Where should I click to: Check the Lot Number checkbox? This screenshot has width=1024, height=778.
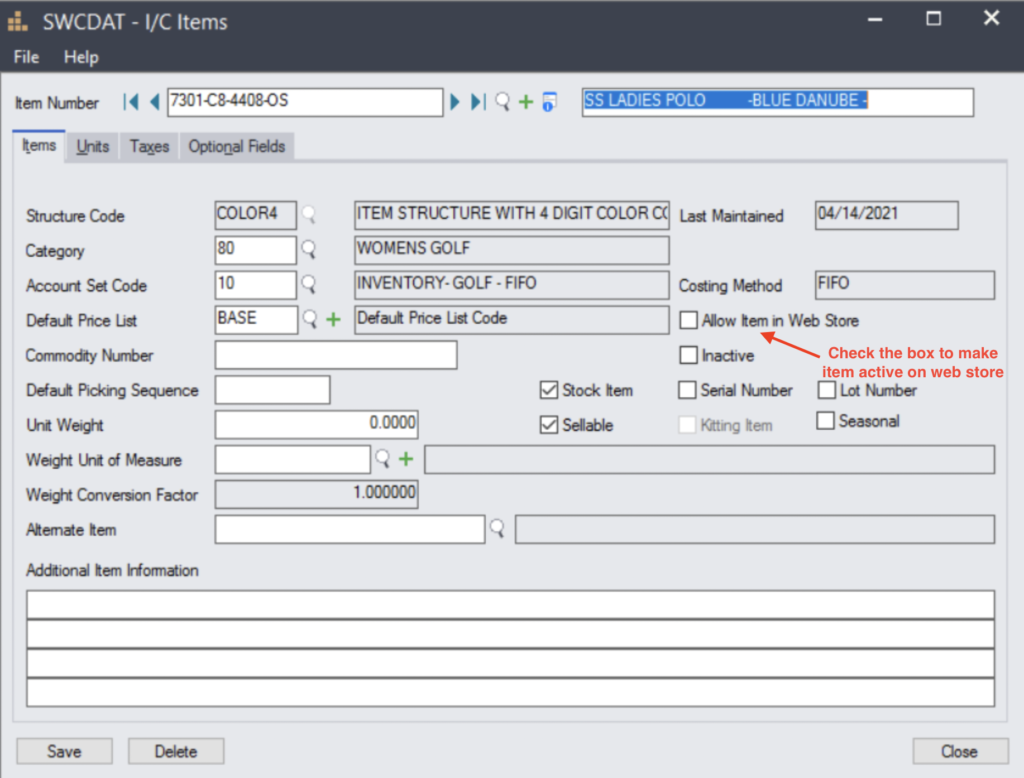[x=827, y=390]
